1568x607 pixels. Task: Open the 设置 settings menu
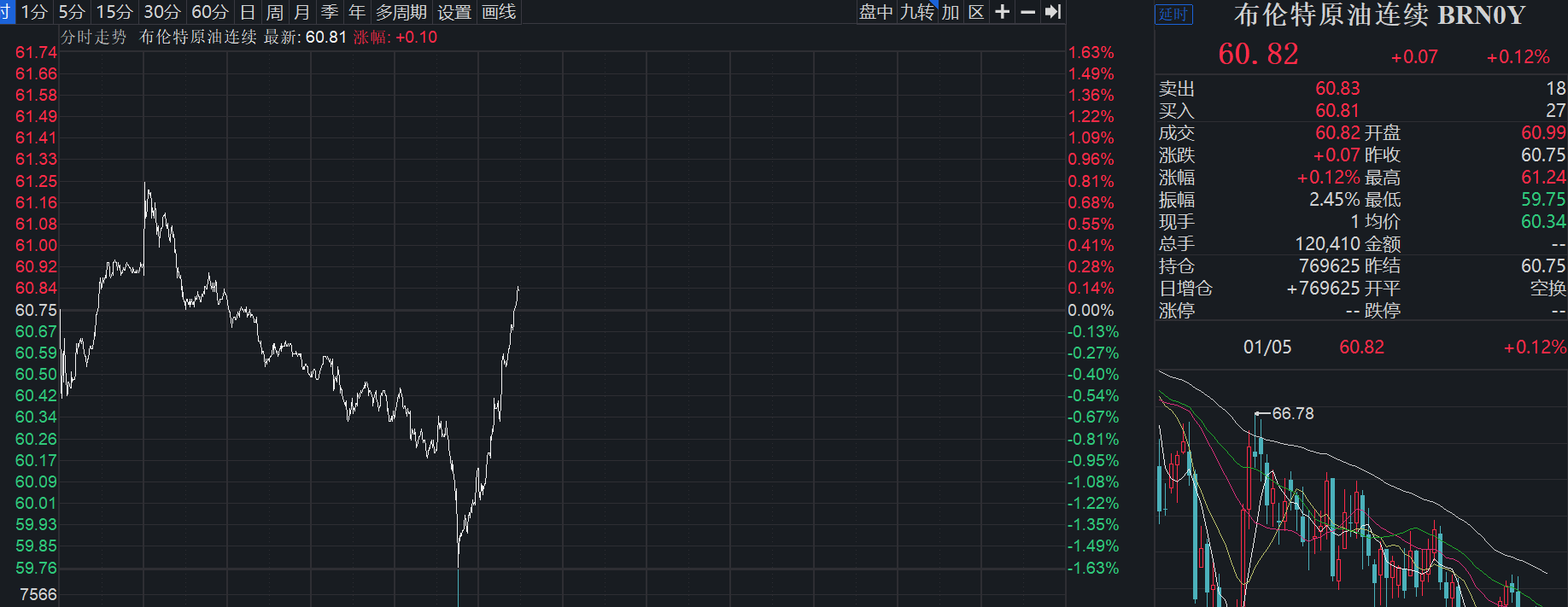coord(454,12)
